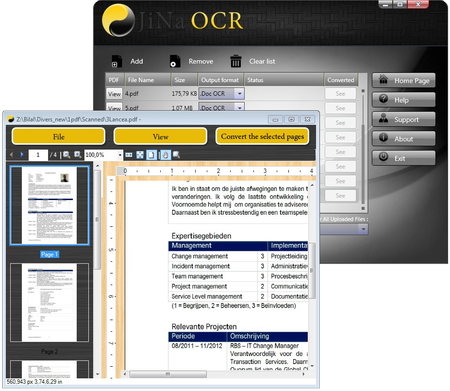Click the zoom out magnifier icon
The width and height of the screenshot is (450, 391).
click(67, 155)
